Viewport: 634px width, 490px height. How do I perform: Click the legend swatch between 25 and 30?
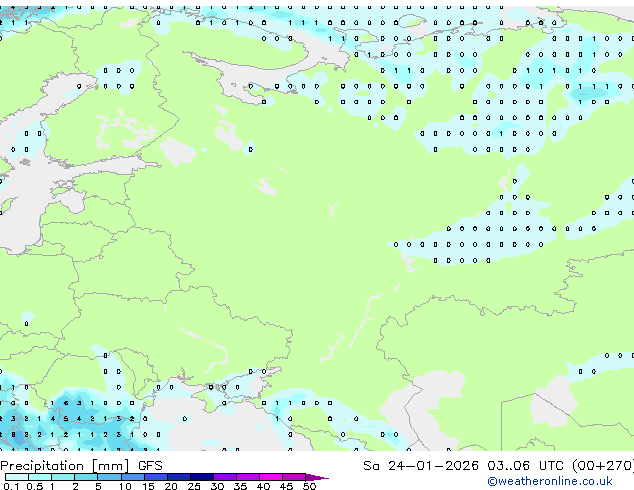click(201, 477)
